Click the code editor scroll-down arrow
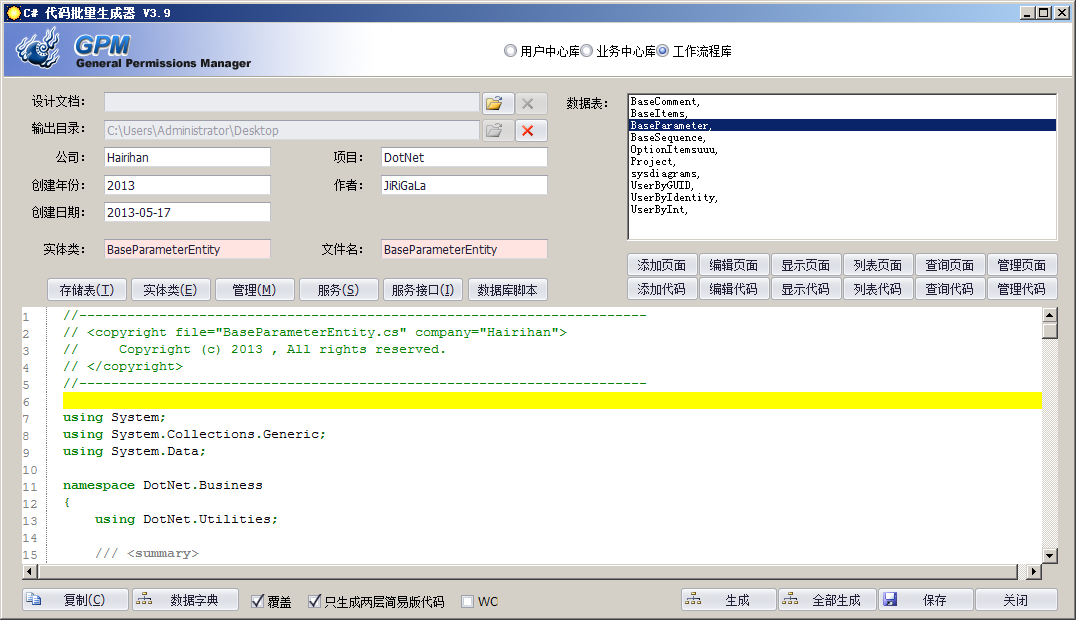 tap(1049, 555)
